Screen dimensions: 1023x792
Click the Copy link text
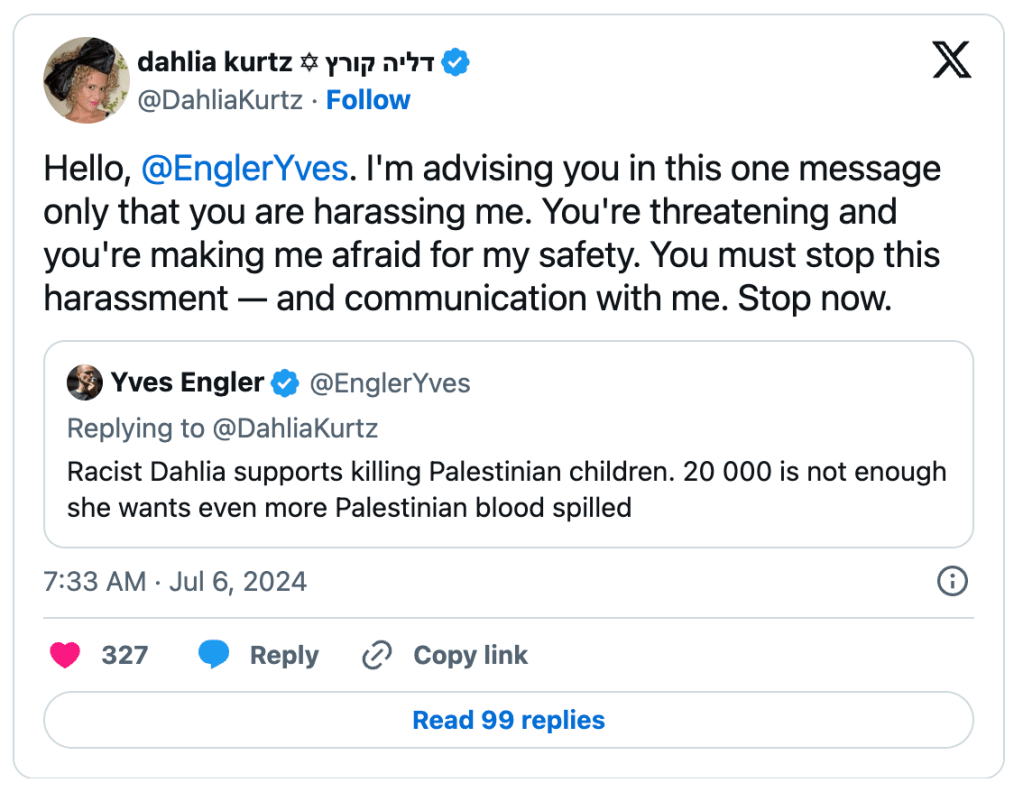(x=470, y=655)
